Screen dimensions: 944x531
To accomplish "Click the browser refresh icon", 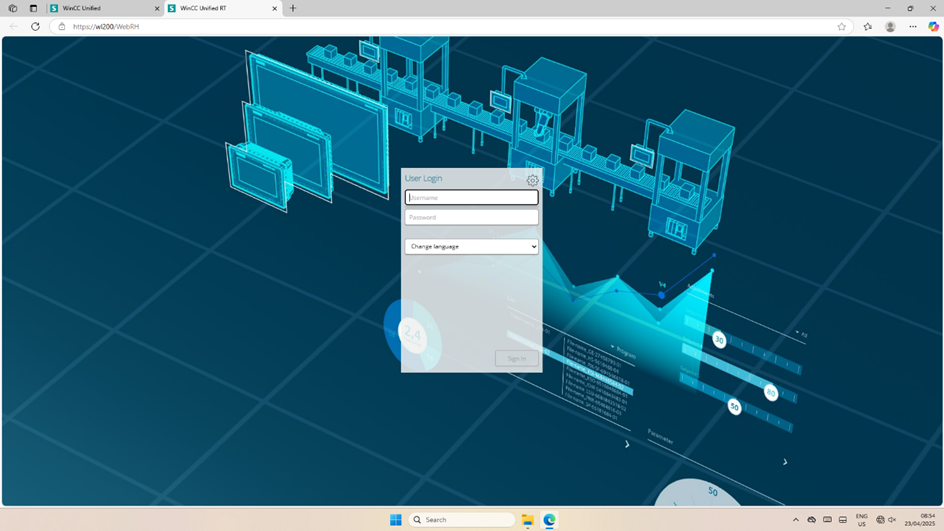I will click(35, 27).
